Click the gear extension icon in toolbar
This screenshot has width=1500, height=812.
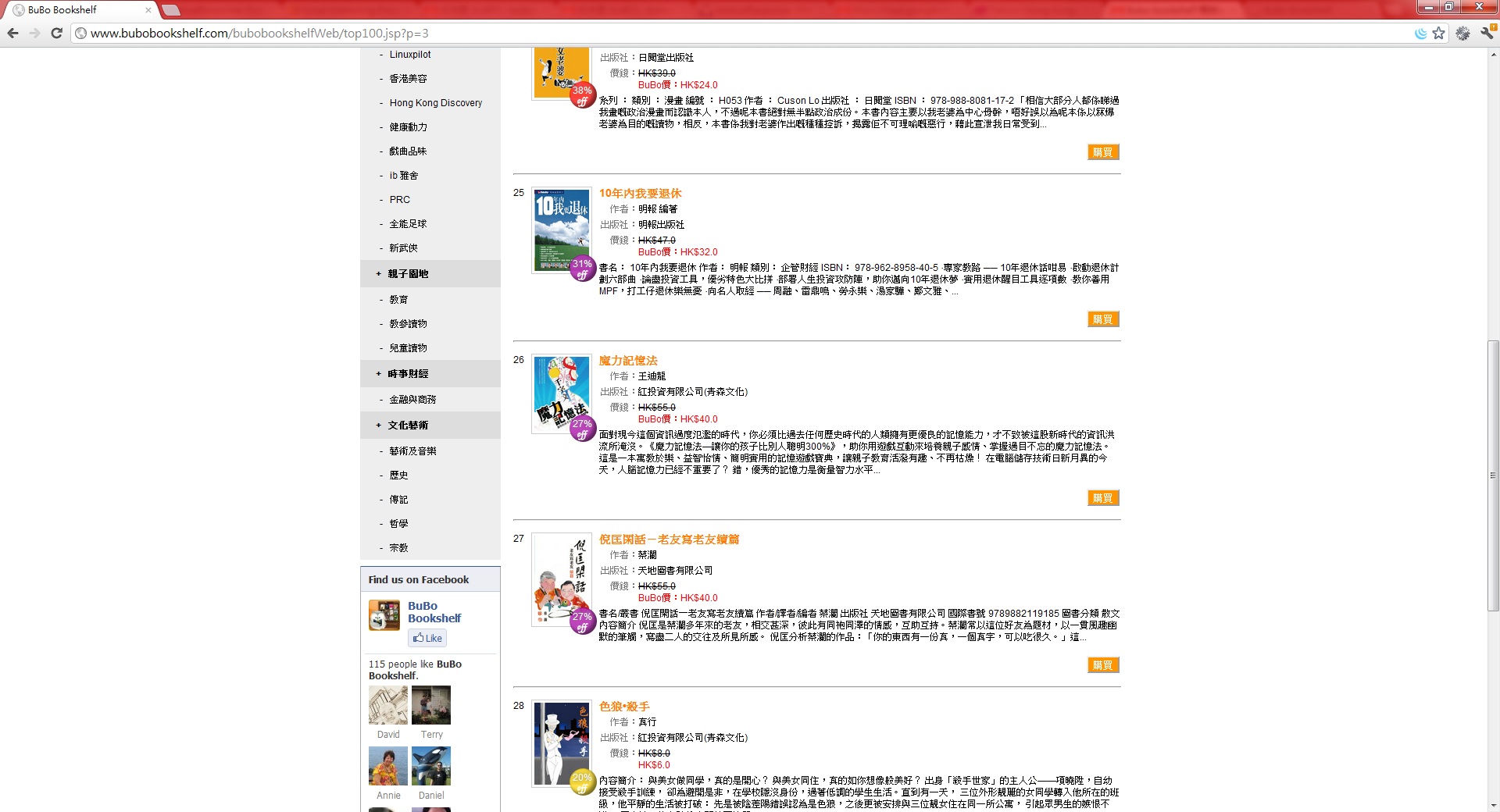point(1462,33)
